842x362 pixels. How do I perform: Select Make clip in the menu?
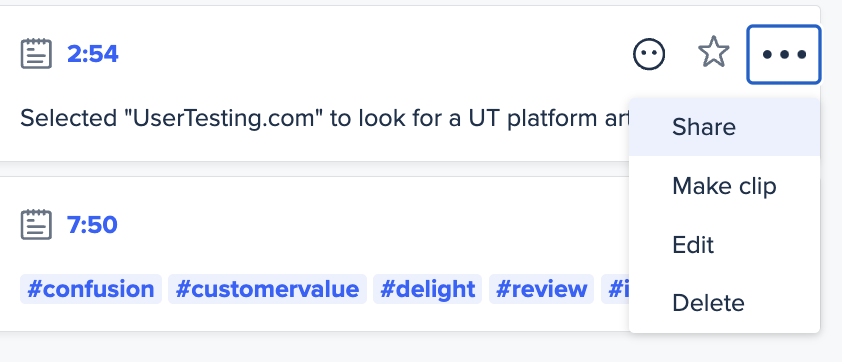click(x=724, y=186)
